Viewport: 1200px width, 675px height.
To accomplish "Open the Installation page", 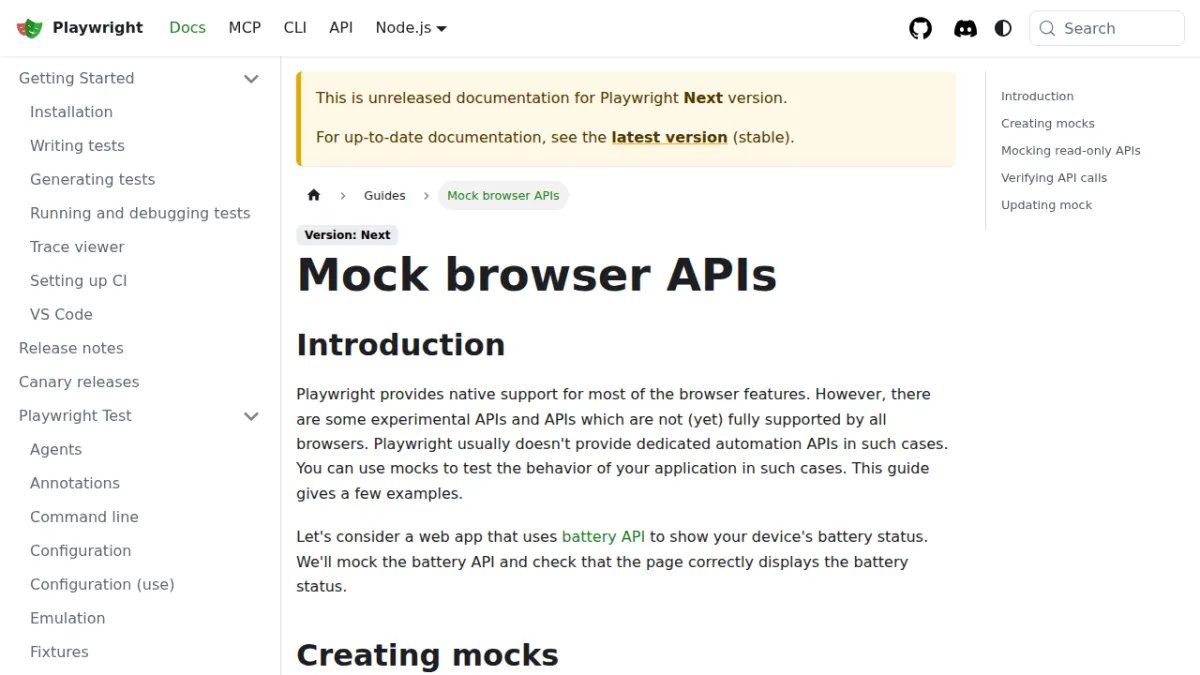I will tap(71, 112).
